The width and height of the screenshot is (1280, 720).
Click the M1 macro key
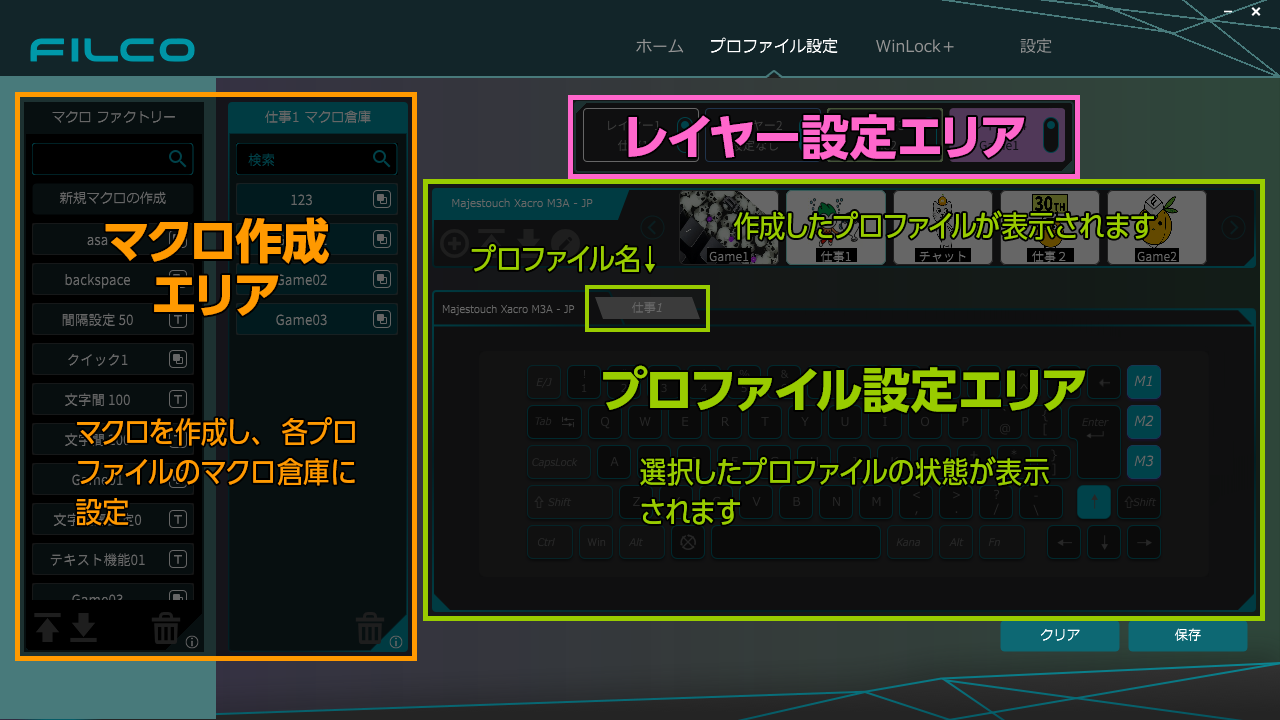(1143, 381)
